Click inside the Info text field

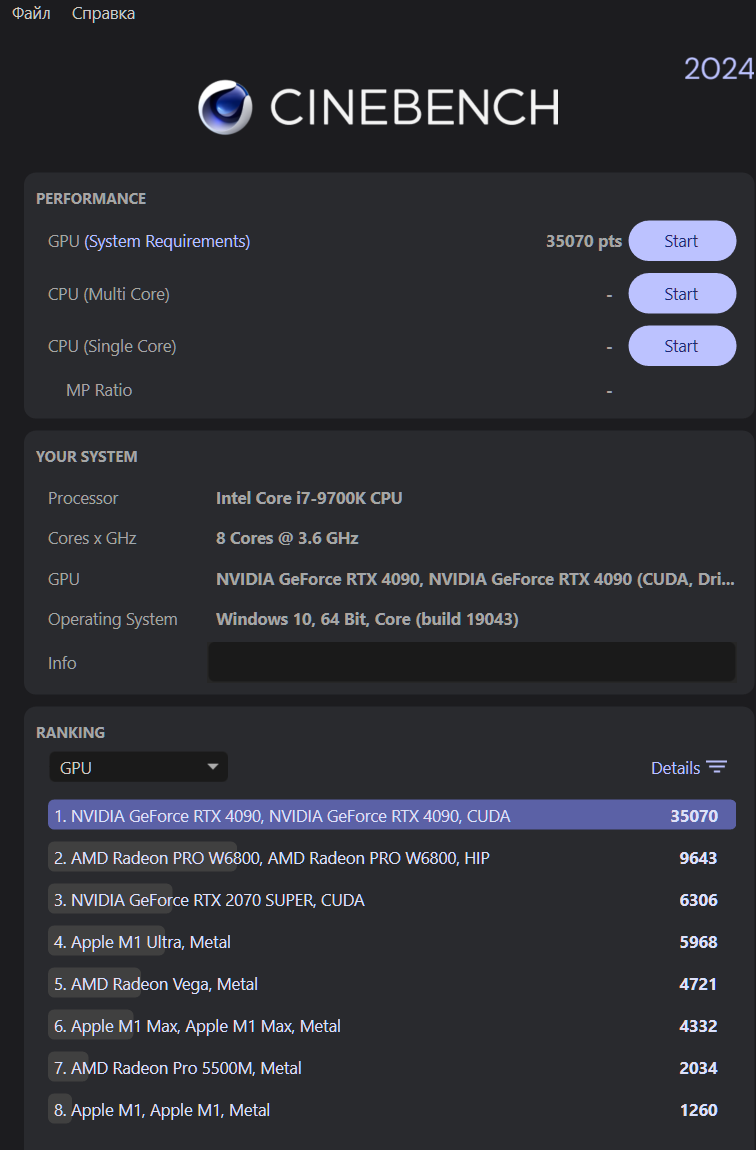pyautogui.click(x=471, y=662)
